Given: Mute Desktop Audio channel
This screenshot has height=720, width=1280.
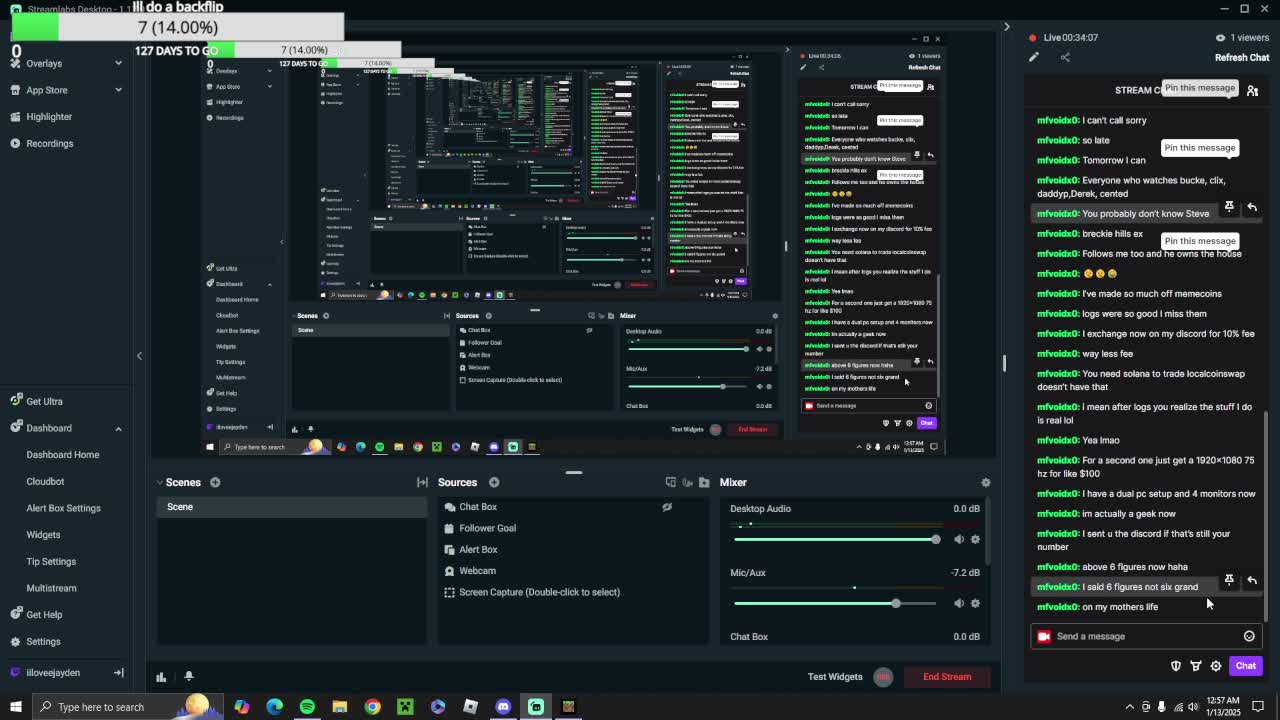Looking at the screenshot, I should [x=958, y=539].
